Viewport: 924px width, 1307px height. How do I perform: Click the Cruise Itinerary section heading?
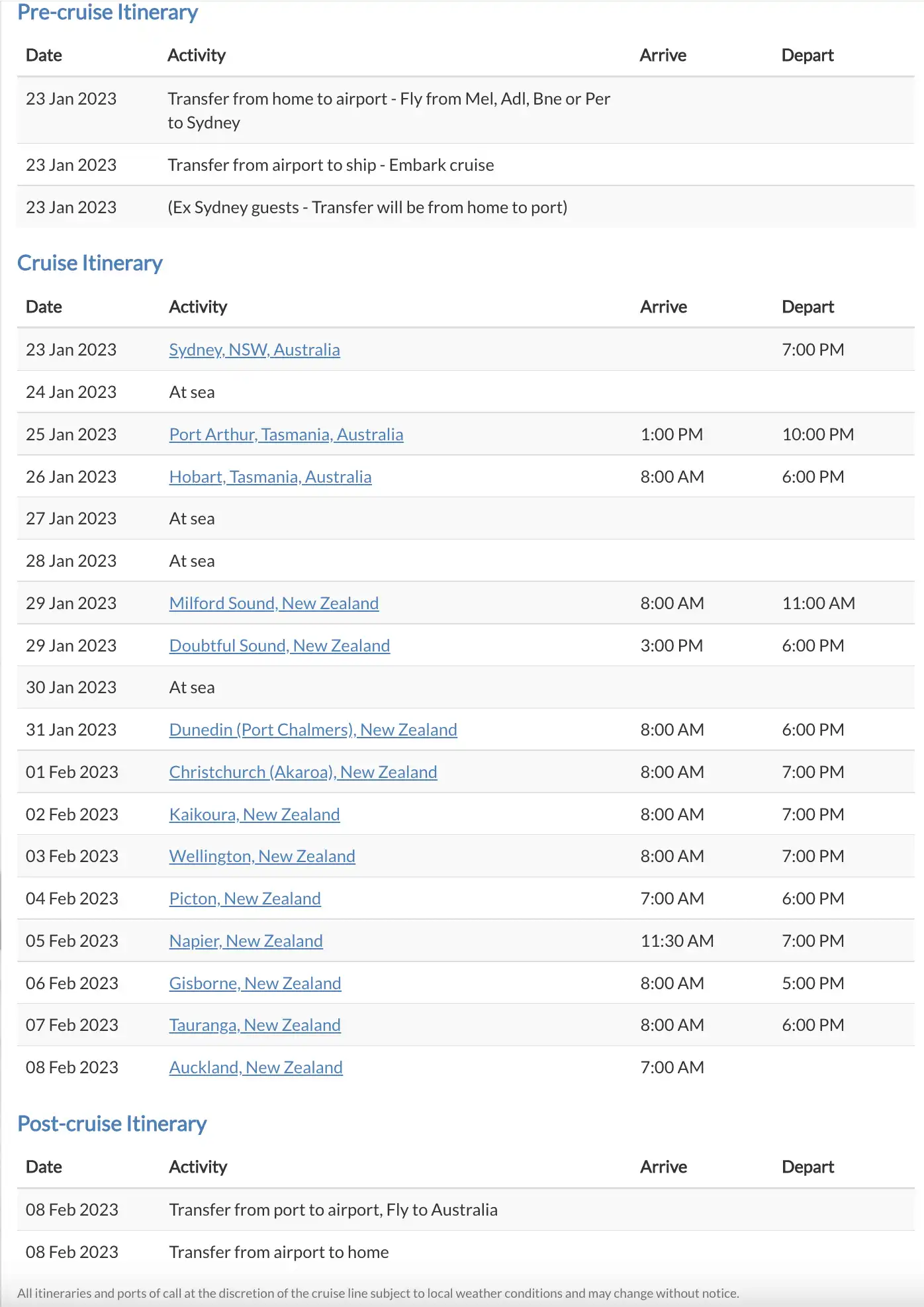[x=89, y=263]
